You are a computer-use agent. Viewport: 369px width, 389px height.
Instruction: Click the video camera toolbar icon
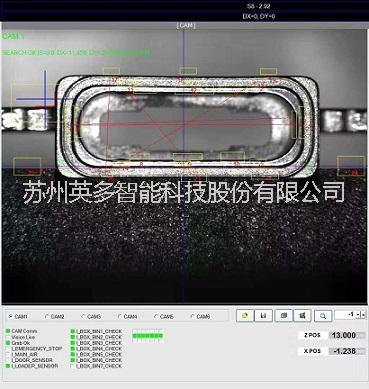(x=302, y=315)
